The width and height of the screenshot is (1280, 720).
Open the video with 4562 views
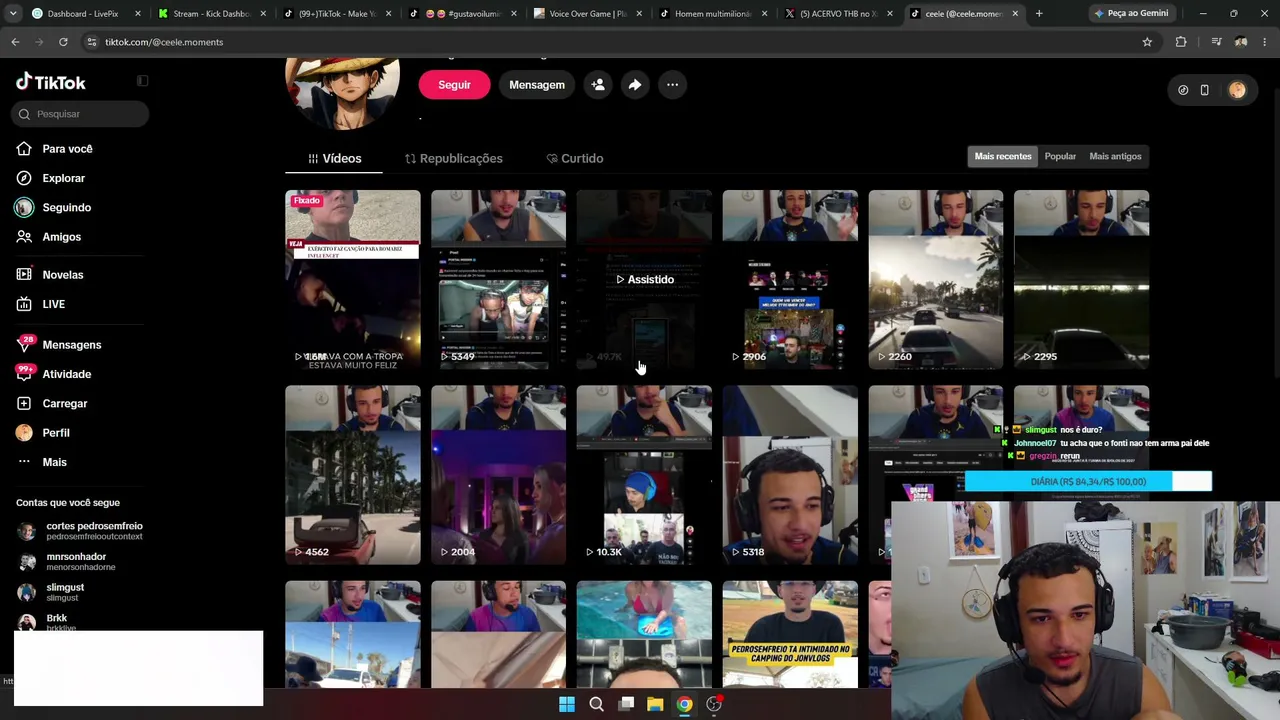pos(353,475)
